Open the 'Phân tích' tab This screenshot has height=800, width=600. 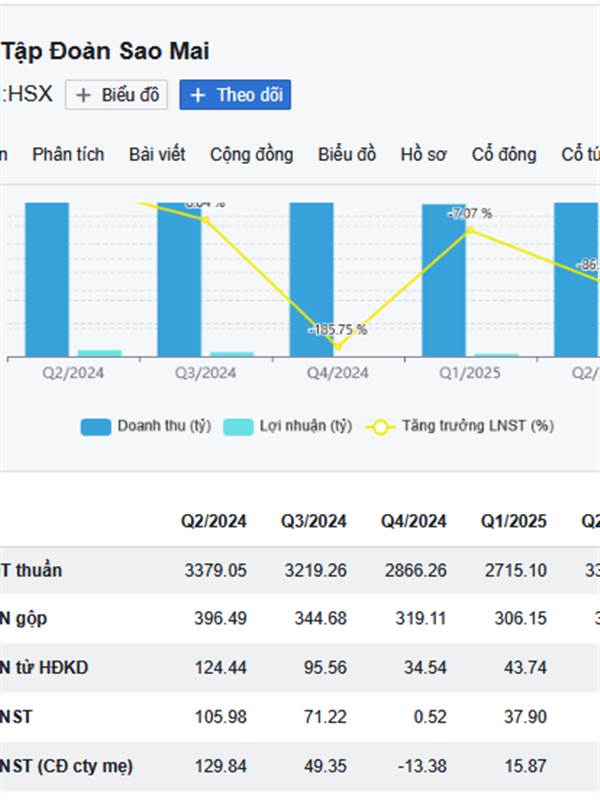68,154
